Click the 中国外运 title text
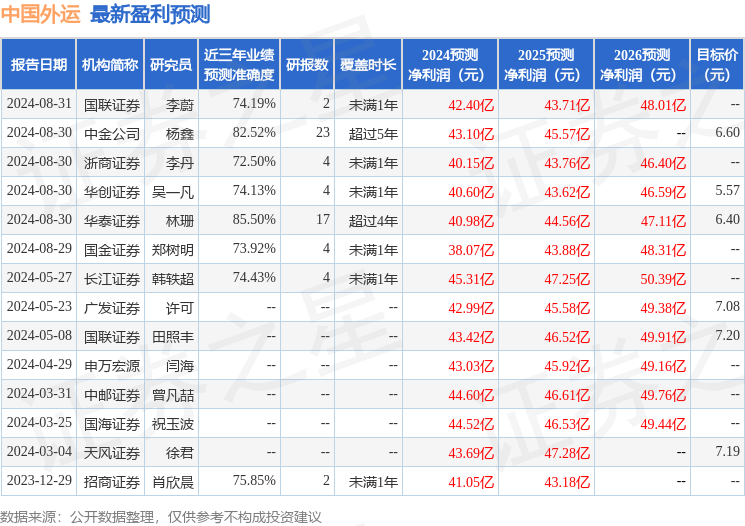This screenshot has width=745, height=526. (41, 14)
